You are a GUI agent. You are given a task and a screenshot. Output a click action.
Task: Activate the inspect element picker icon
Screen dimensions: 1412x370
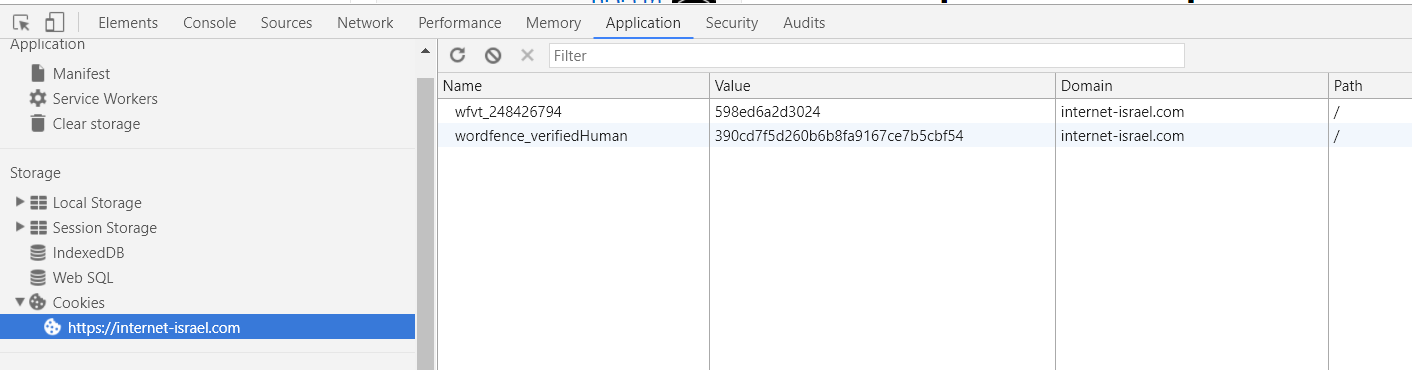[x=21, y=22]
